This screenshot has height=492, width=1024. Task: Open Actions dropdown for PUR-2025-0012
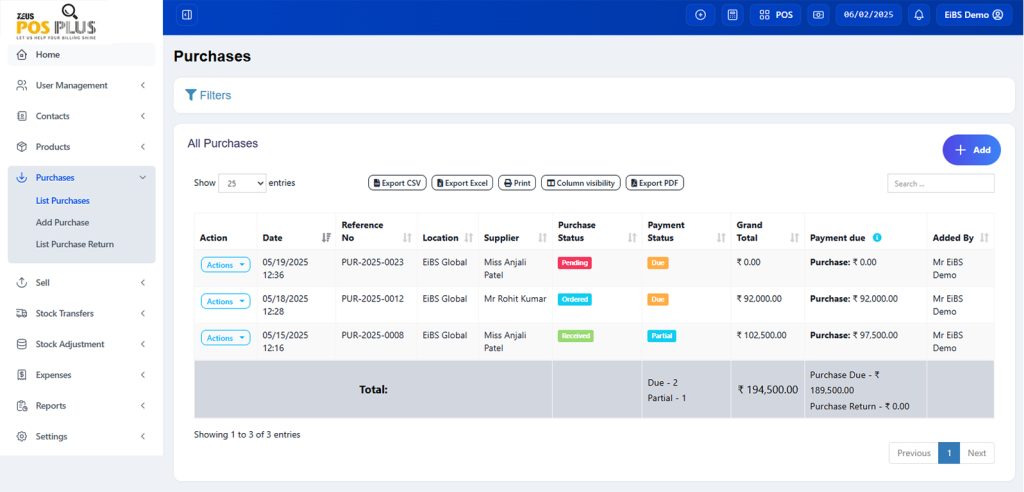point(225,301)
